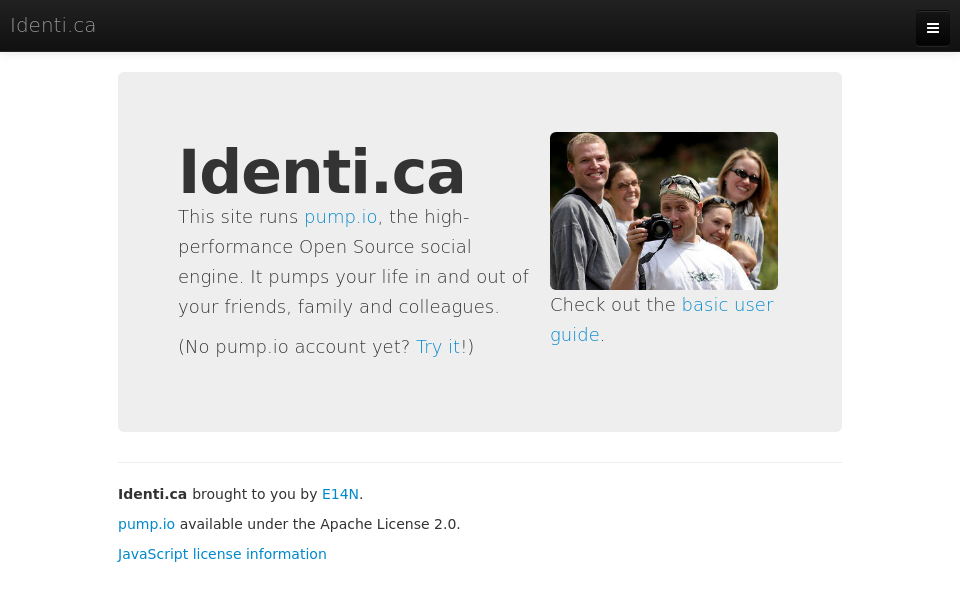The width and height of the screenshot is (960, 600).
Task: Click the word 'guide' under the photo
Action: click(x=574, y=335)
